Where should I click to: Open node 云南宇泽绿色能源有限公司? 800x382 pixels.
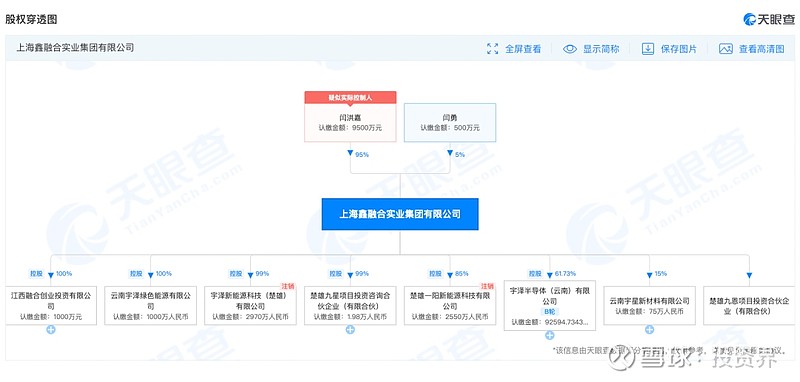point(151,305)
